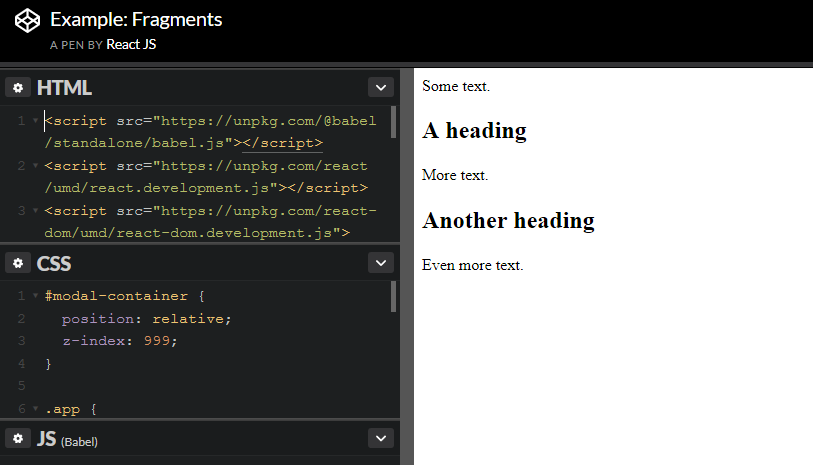Fold CSS .app rule arrow
Screen dimensions: 813x465
35,408
